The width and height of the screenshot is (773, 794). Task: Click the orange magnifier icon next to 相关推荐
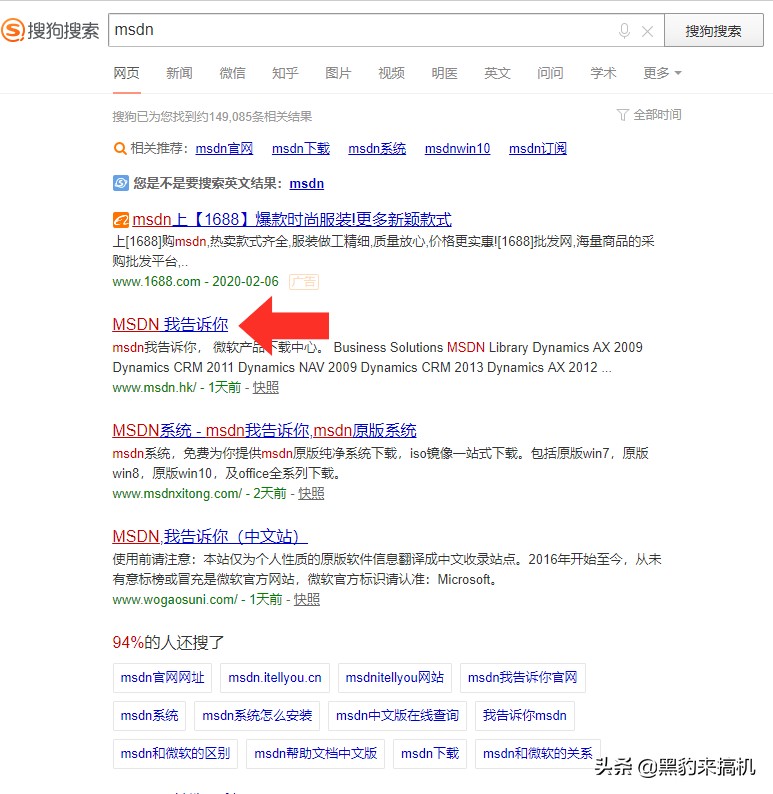pos(120,148)
